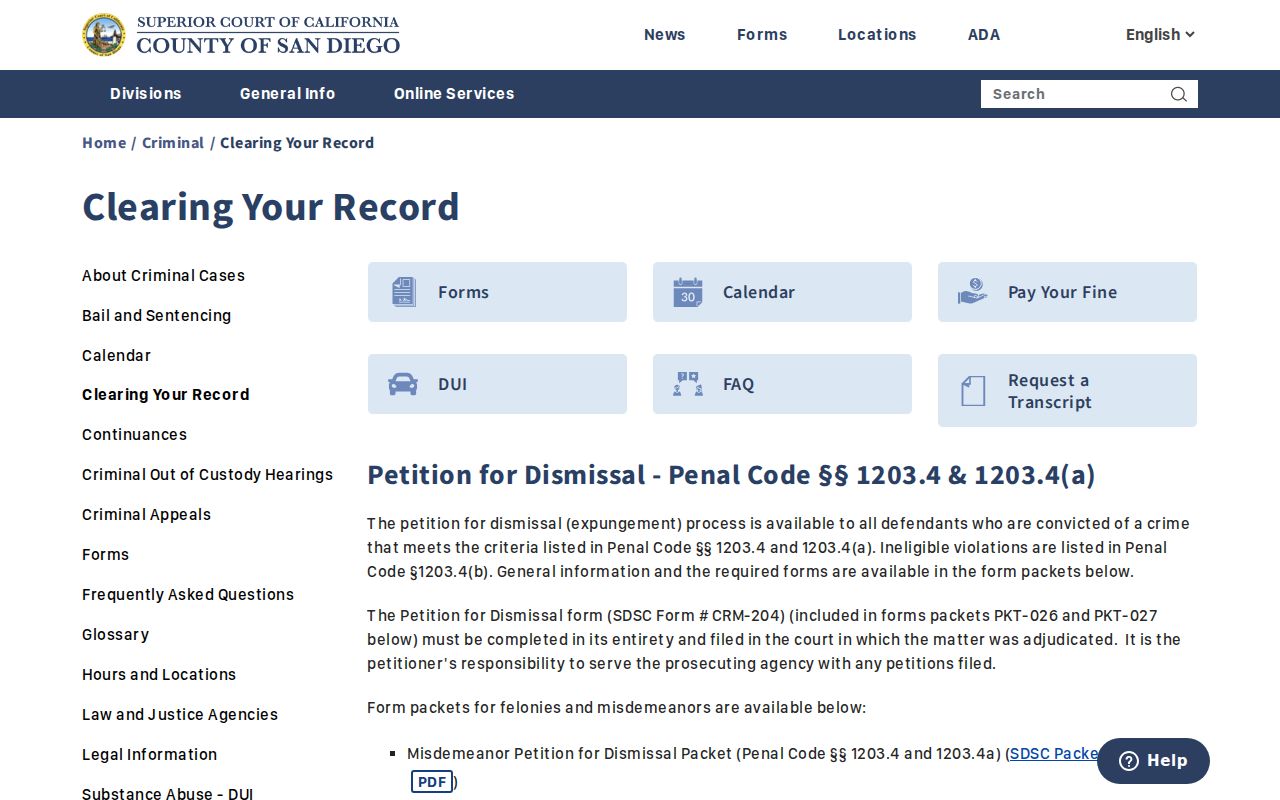
Task: Open the General Info menu
Action: click(287, 94)
